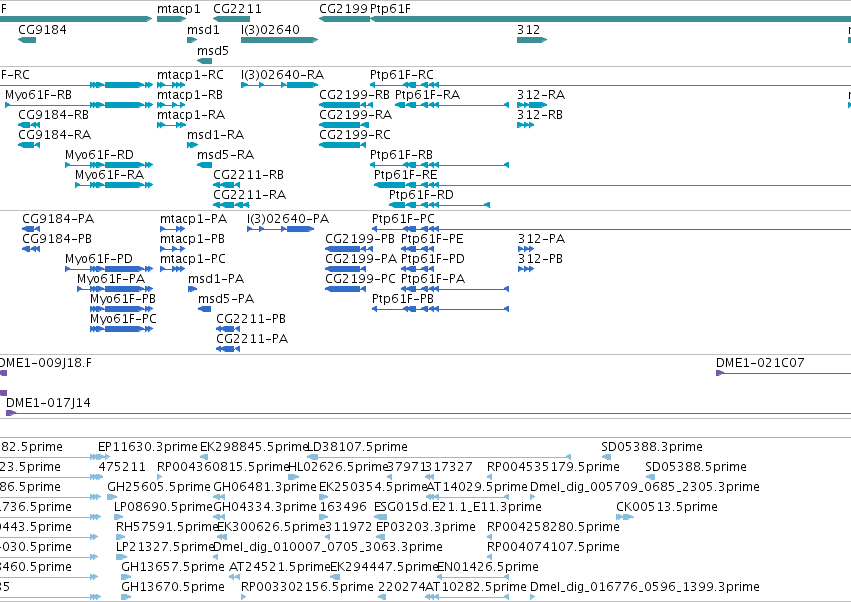Click the Myo61F-PB protein label

point(123,300)
